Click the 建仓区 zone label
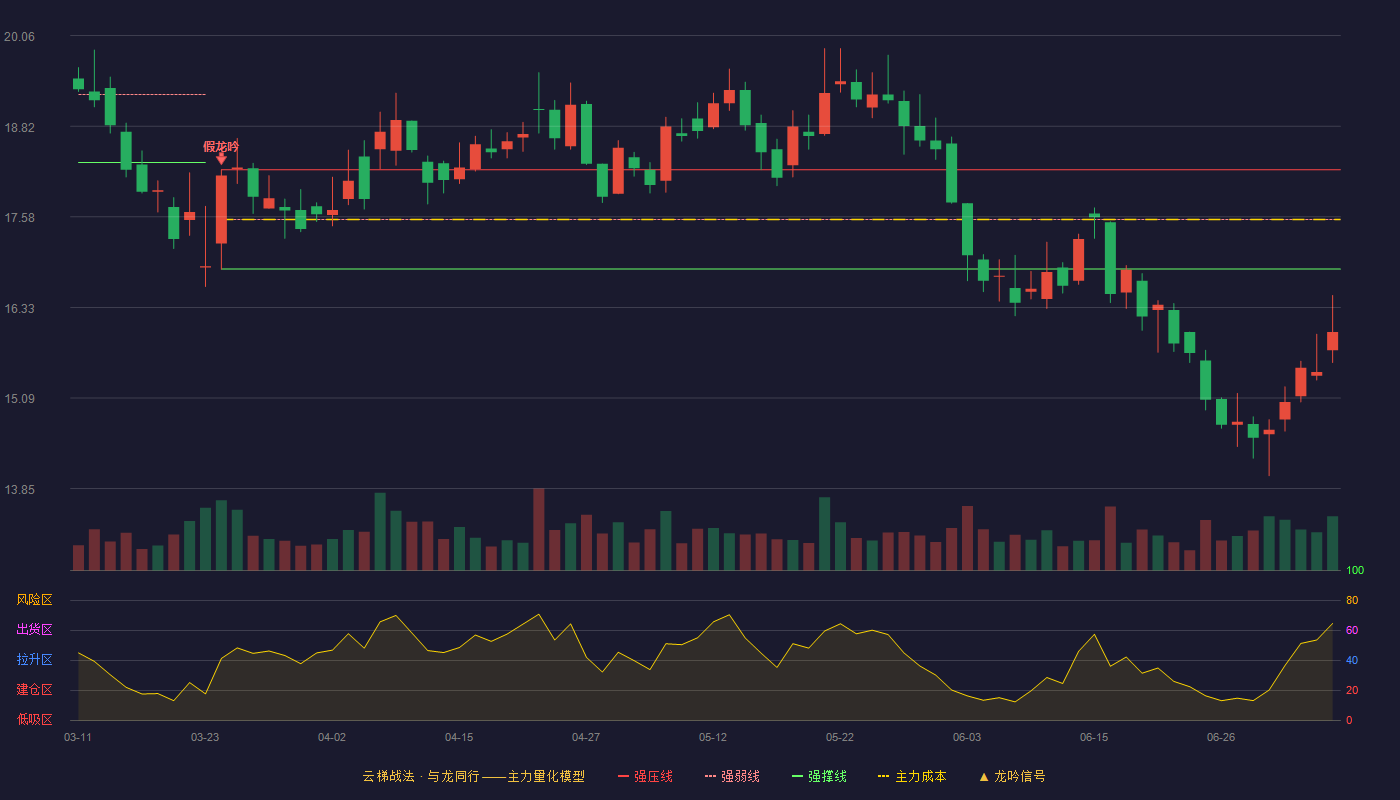1400x800 pixels. pyautogui.click(x=34, y=690)
